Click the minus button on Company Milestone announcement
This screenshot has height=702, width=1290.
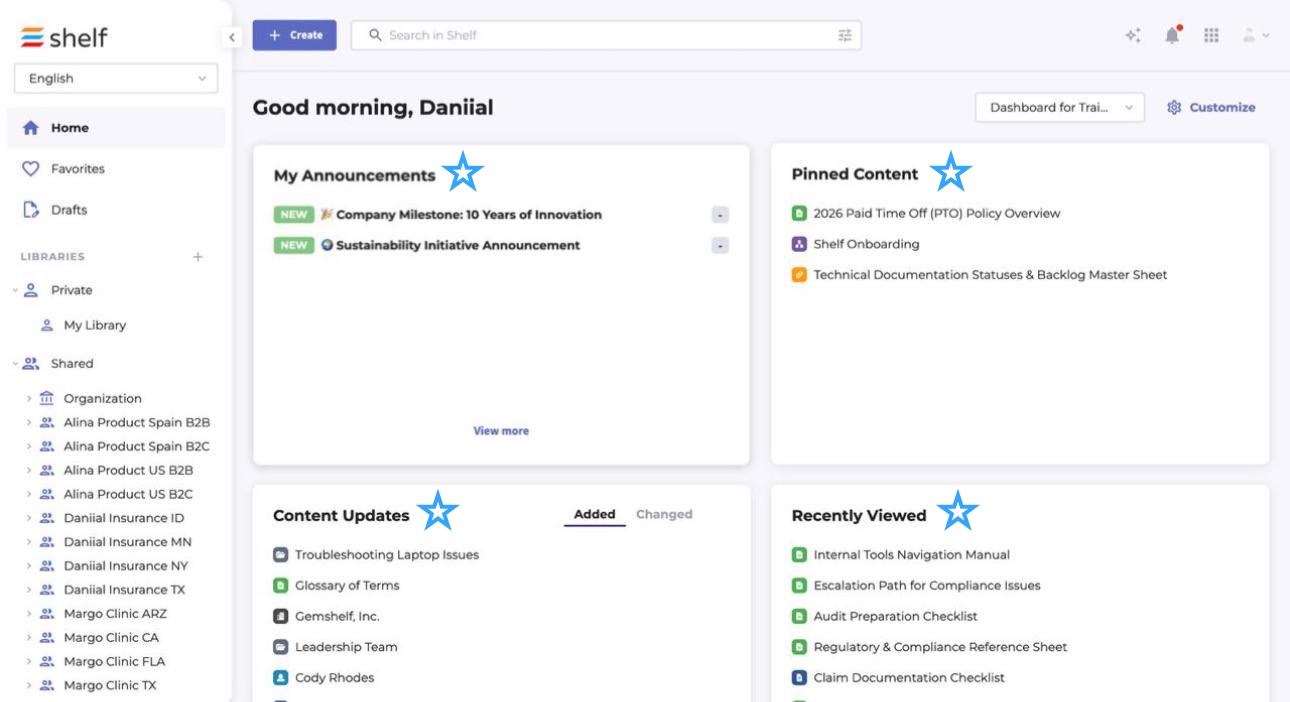tap(720, 215)
